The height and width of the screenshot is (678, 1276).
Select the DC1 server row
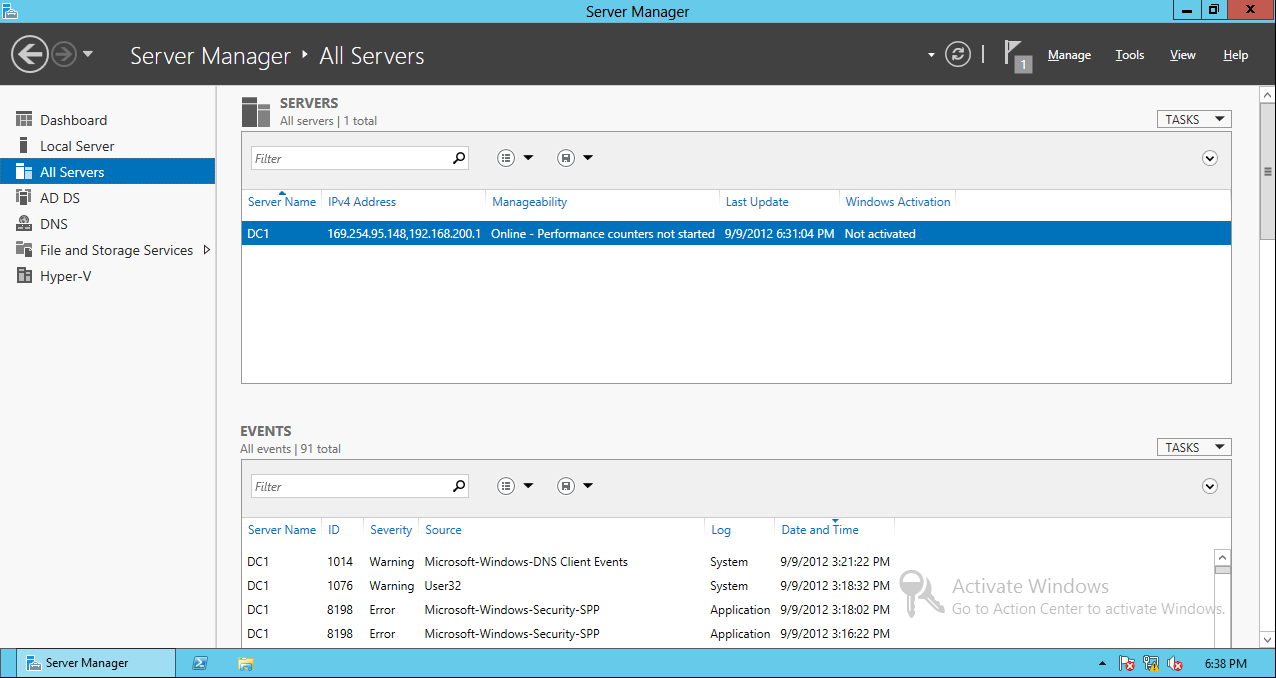pyautogui.click(x=600, y=233)
